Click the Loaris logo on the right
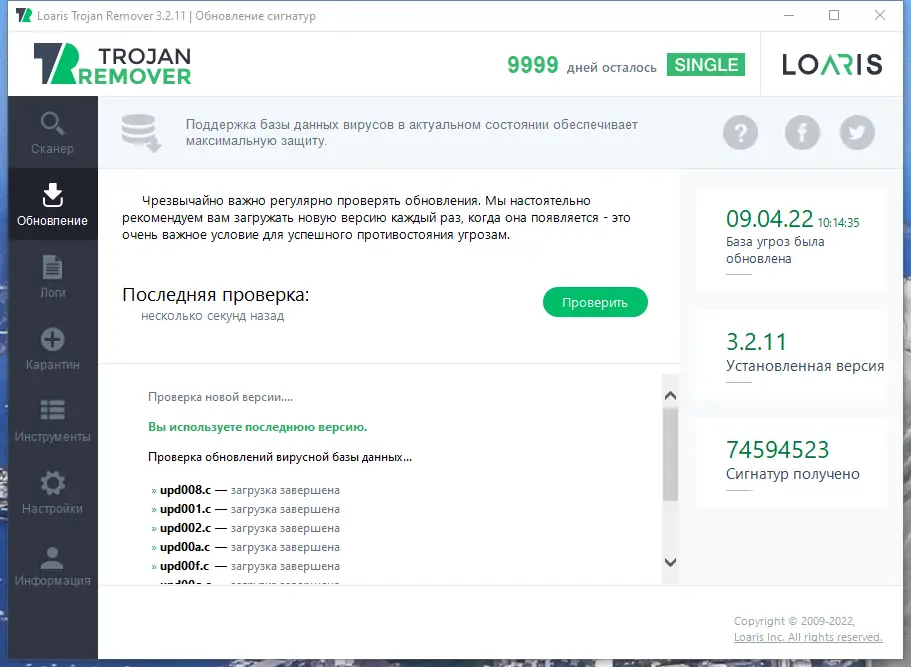Screen dimensions: 911x667 click(833, 63)
